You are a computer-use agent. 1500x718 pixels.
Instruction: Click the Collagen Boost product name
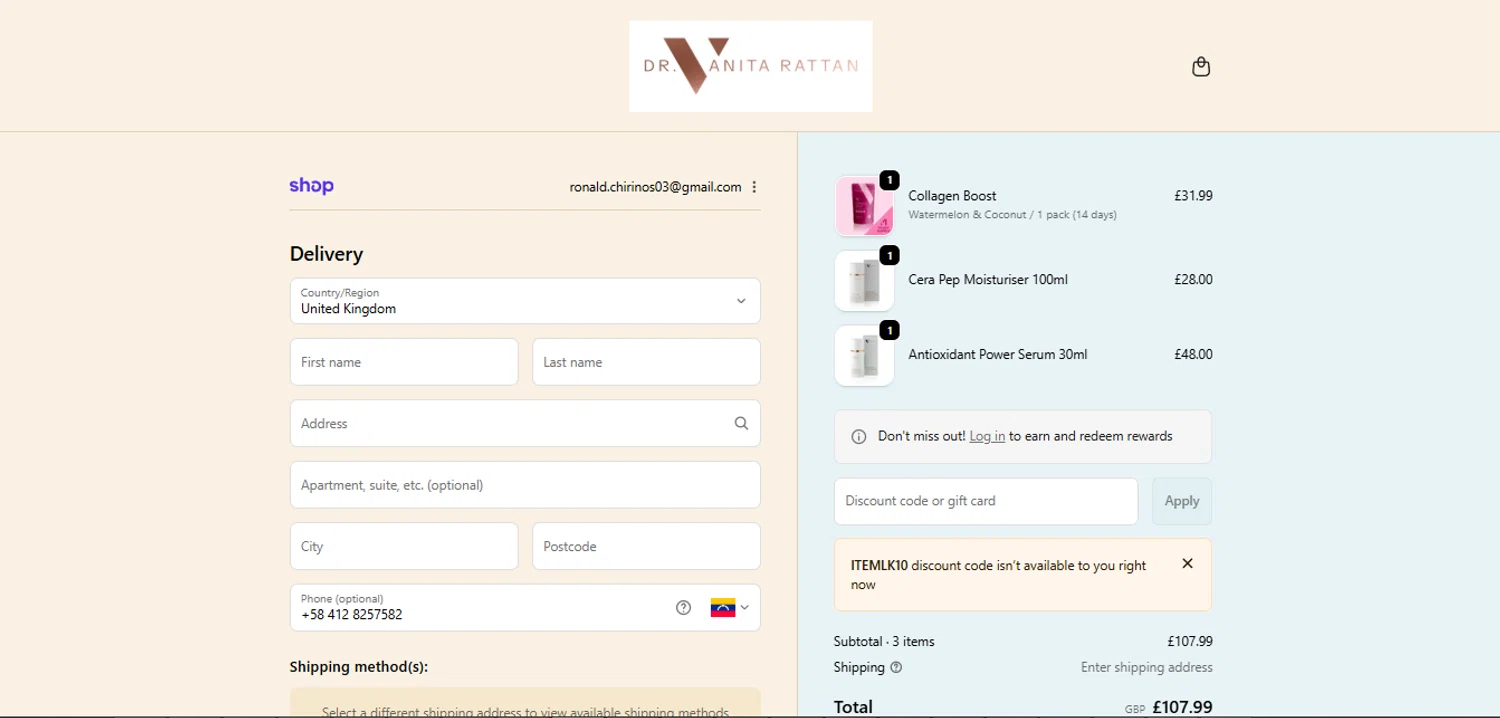click(x=952, y=196)
